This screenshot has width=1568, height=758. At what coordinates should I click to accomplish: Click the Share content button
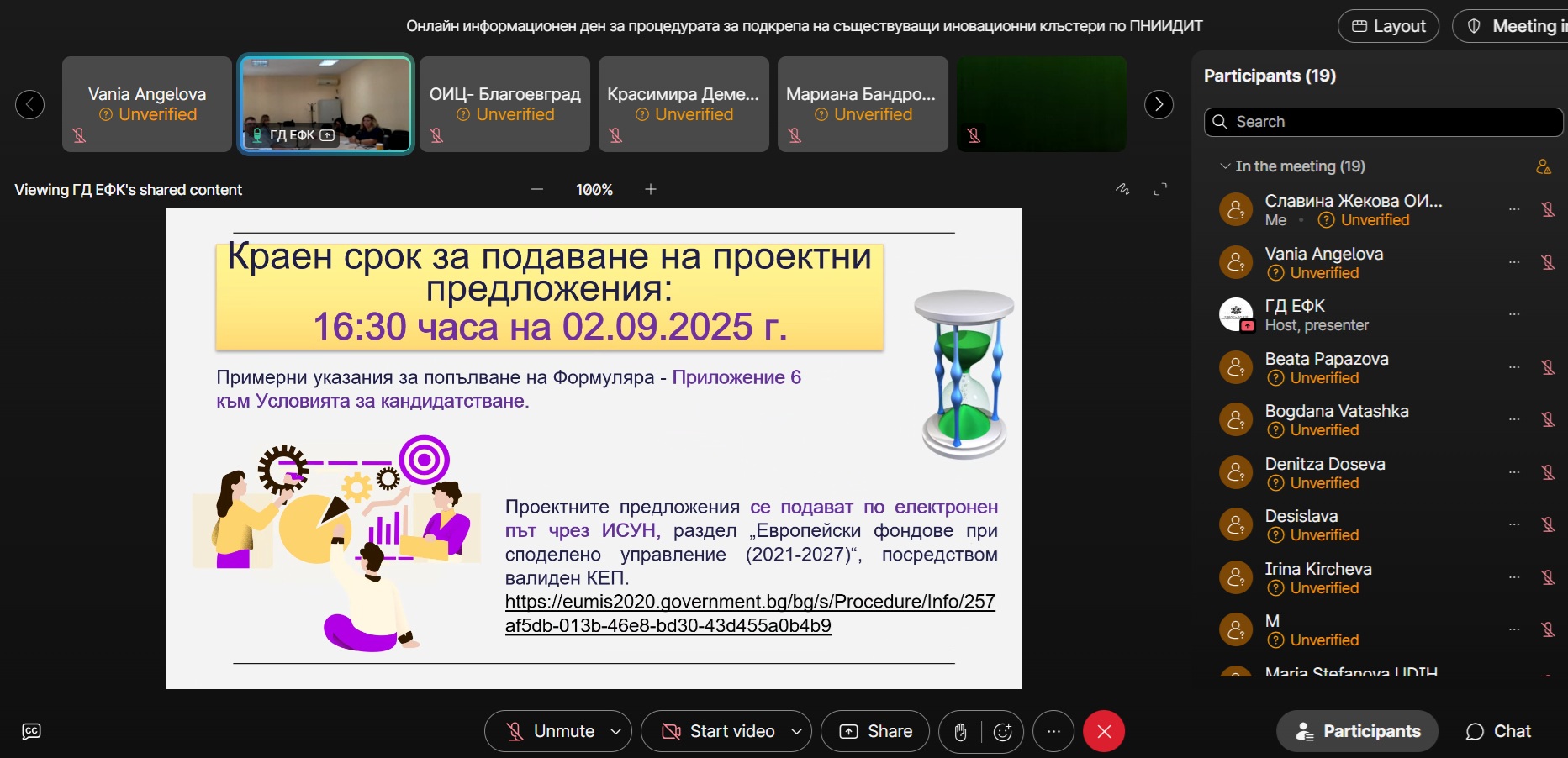tap(875, 731)
